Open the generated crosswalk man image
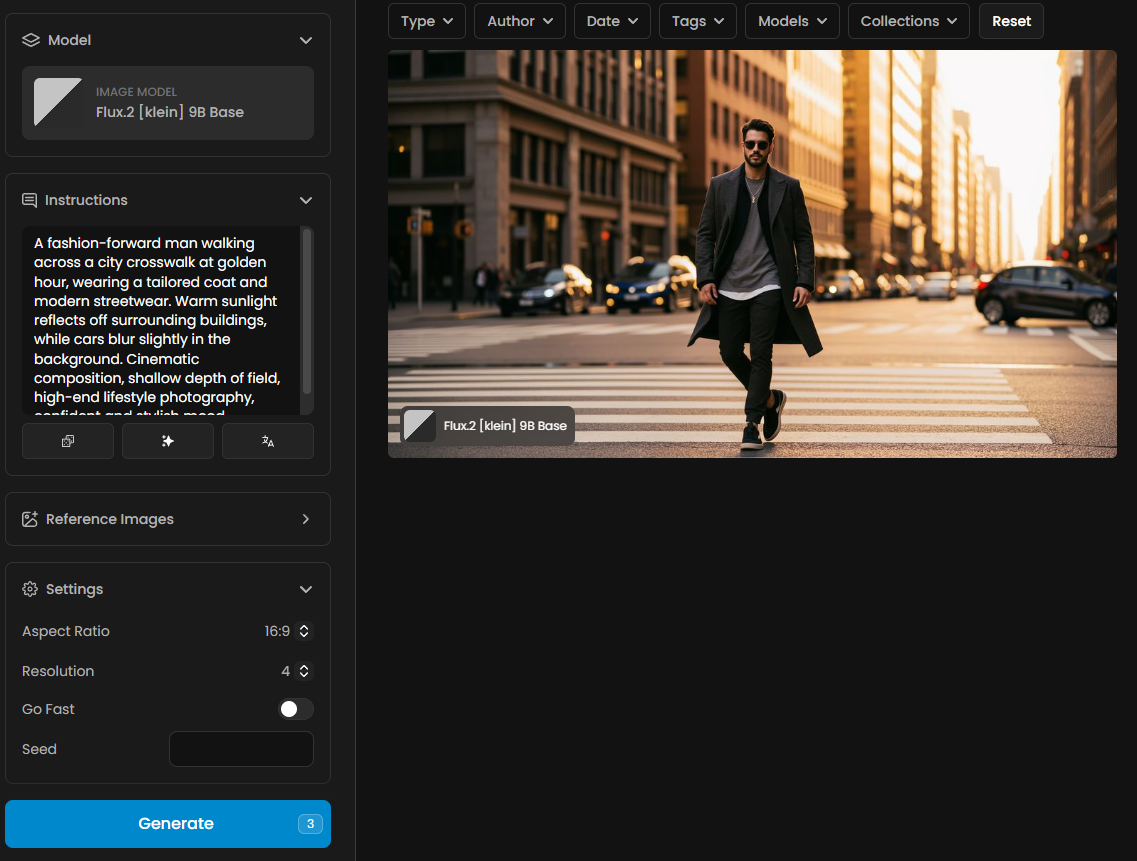This screenshot has width=1137, height=861. 752,254
